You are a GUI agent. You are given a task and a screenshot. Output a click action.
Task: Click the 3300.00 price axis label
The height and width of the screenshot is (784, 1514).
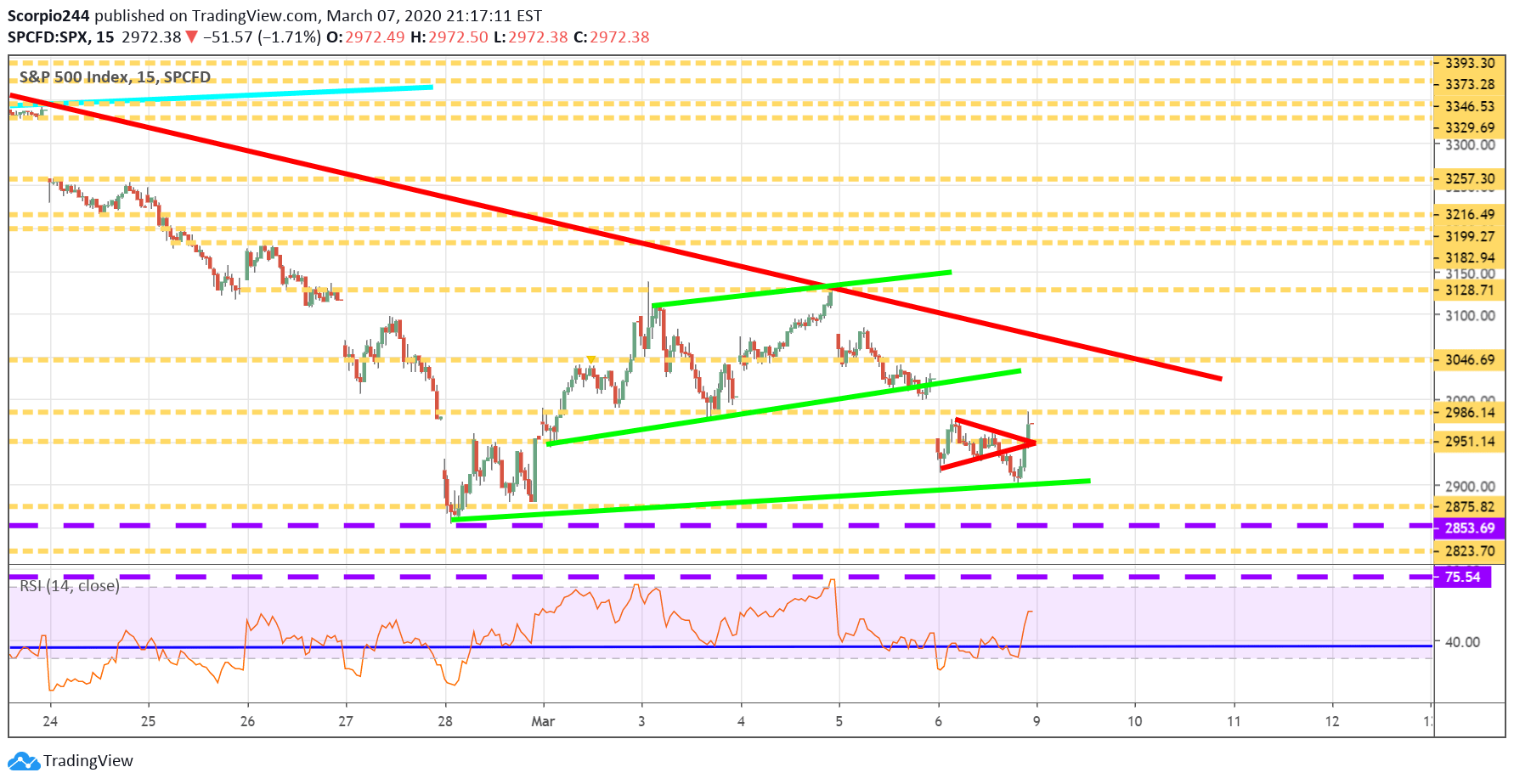coord(1471,144)
